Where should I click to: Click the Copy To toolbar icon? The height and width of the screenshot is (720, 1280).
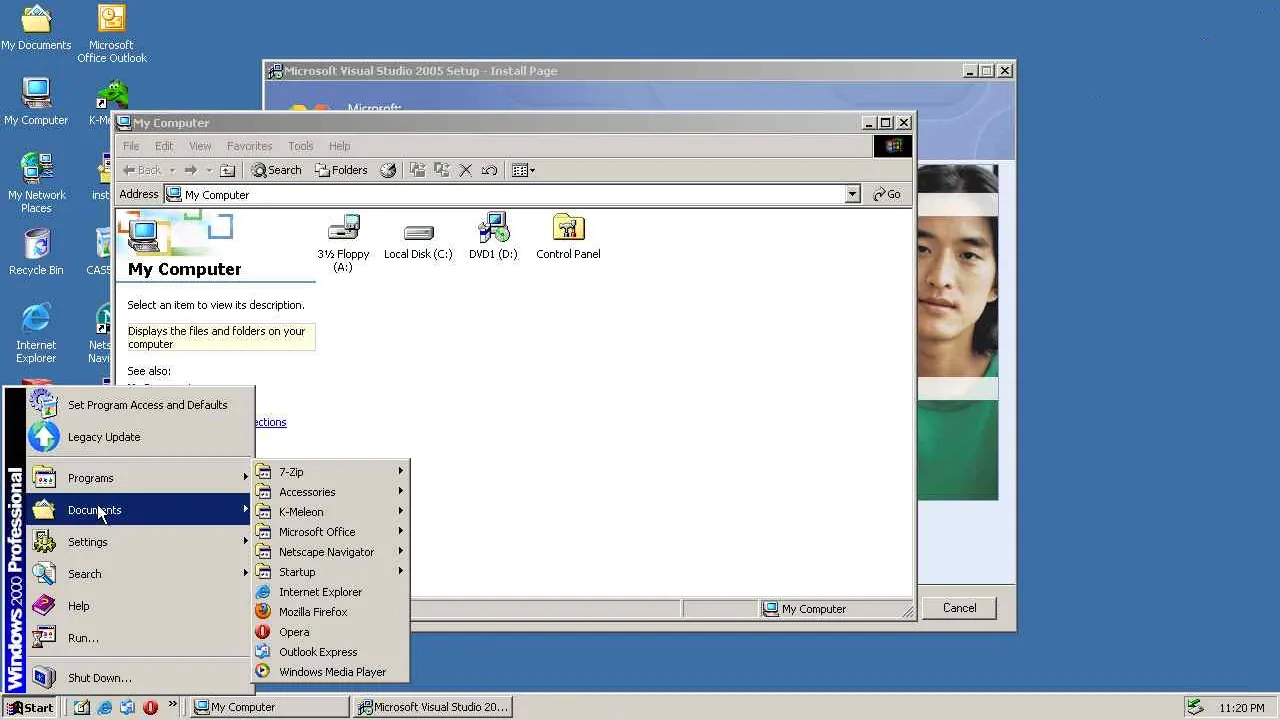(441, 170)
